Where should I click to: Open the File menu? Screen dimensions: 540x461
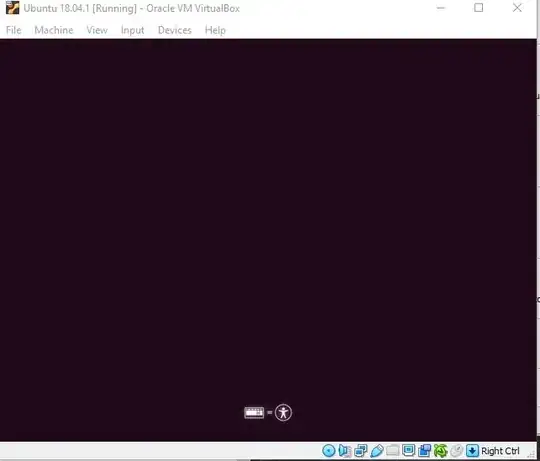click(13, 30)
